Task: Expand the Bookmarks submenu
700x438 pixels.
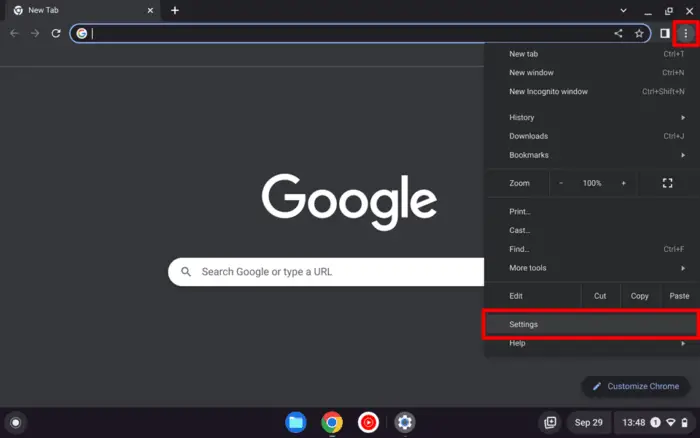Action: tap(592, 155)
